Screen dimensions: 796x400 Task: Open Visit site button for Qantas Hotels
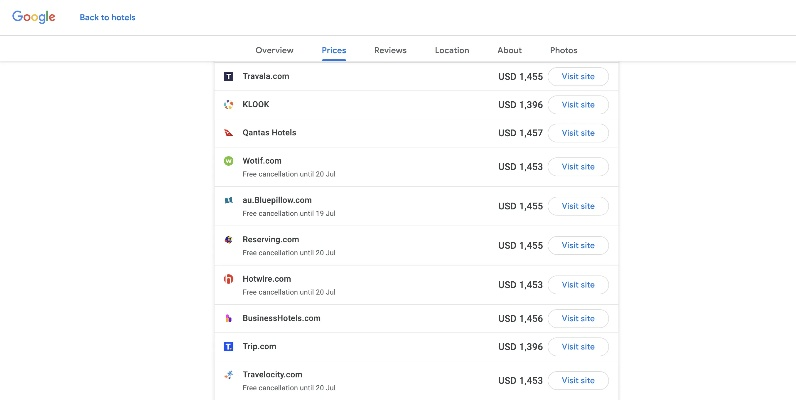coord(578,133)
